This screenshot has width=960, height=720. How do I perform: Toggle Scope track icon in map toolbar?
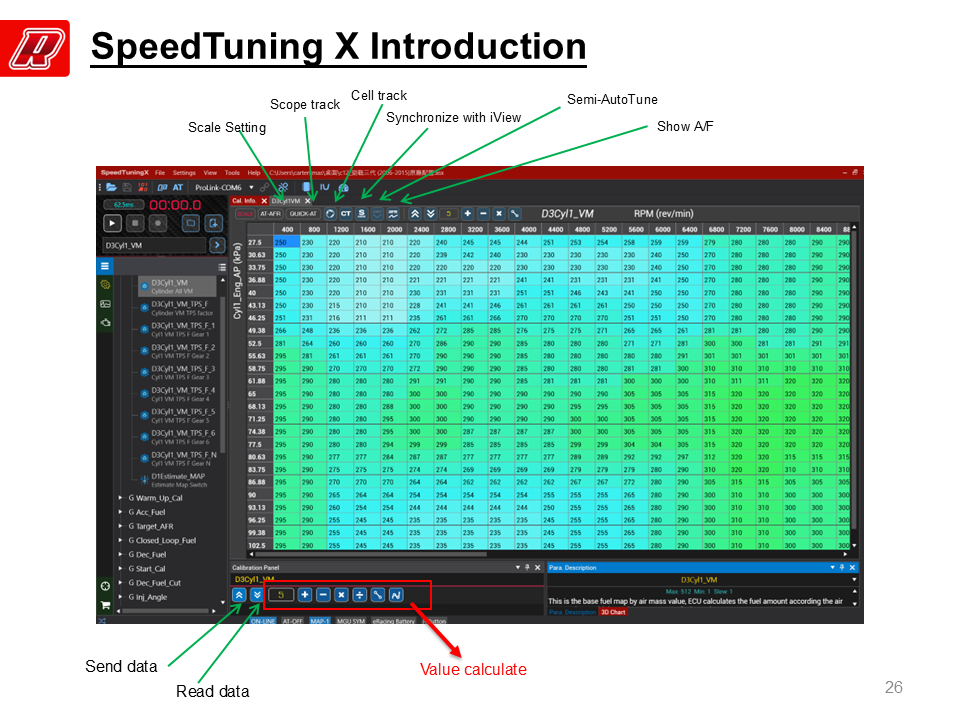click(331, 214)
